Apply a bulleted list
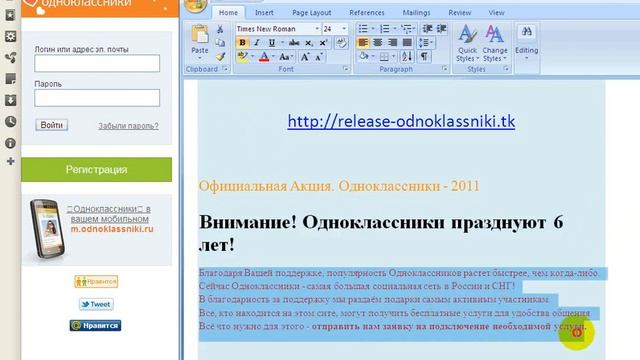Viewport: 640px width, 360px height. [x=362, y=29]
